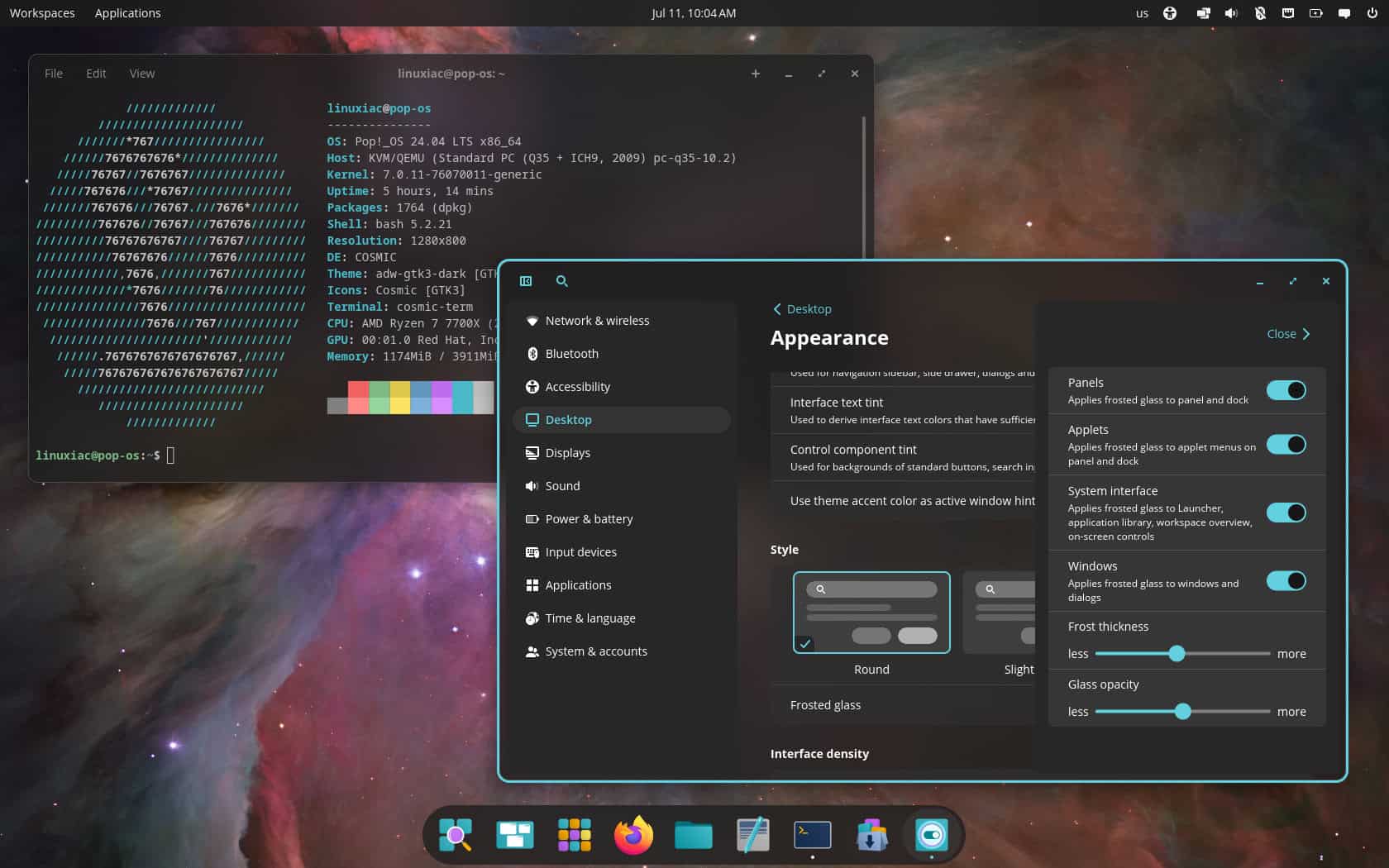The image size is (1389, 868).
Task: Click the Settings app icon in dock
Action: tap(932, 835)
